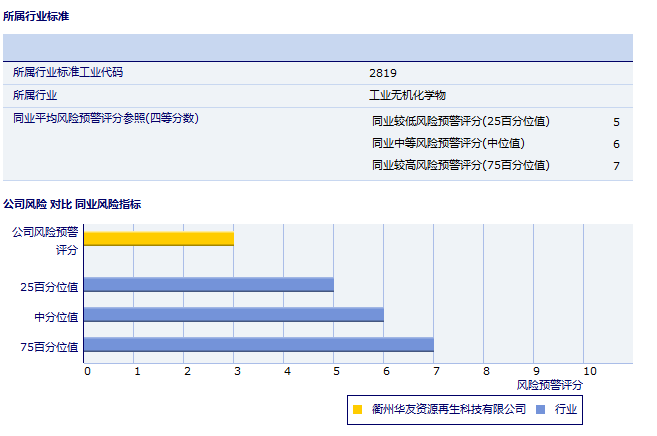The width and height of the screenshot is (657, 436).
Task: Click the blue 75百分位值 bar
Action: [x=259, y=346]
